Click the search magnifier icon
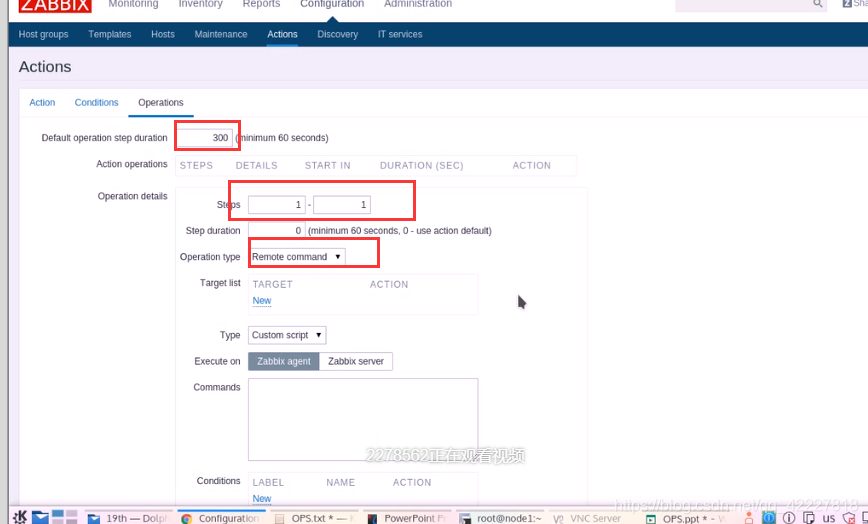The width and height of the screenshot is (868, 524). coord(818,4)
